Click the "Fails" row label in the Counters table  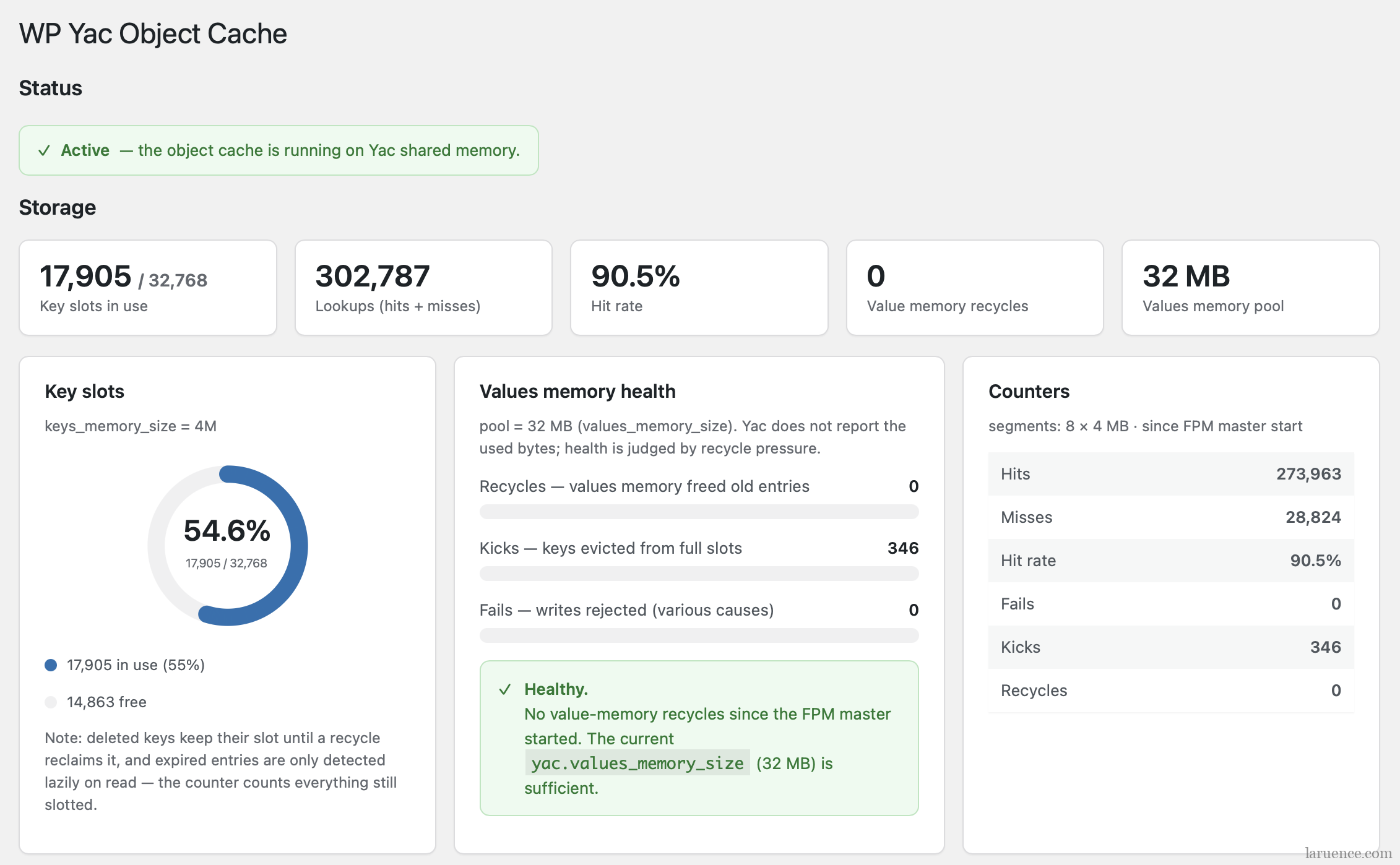pos(1018,604)
